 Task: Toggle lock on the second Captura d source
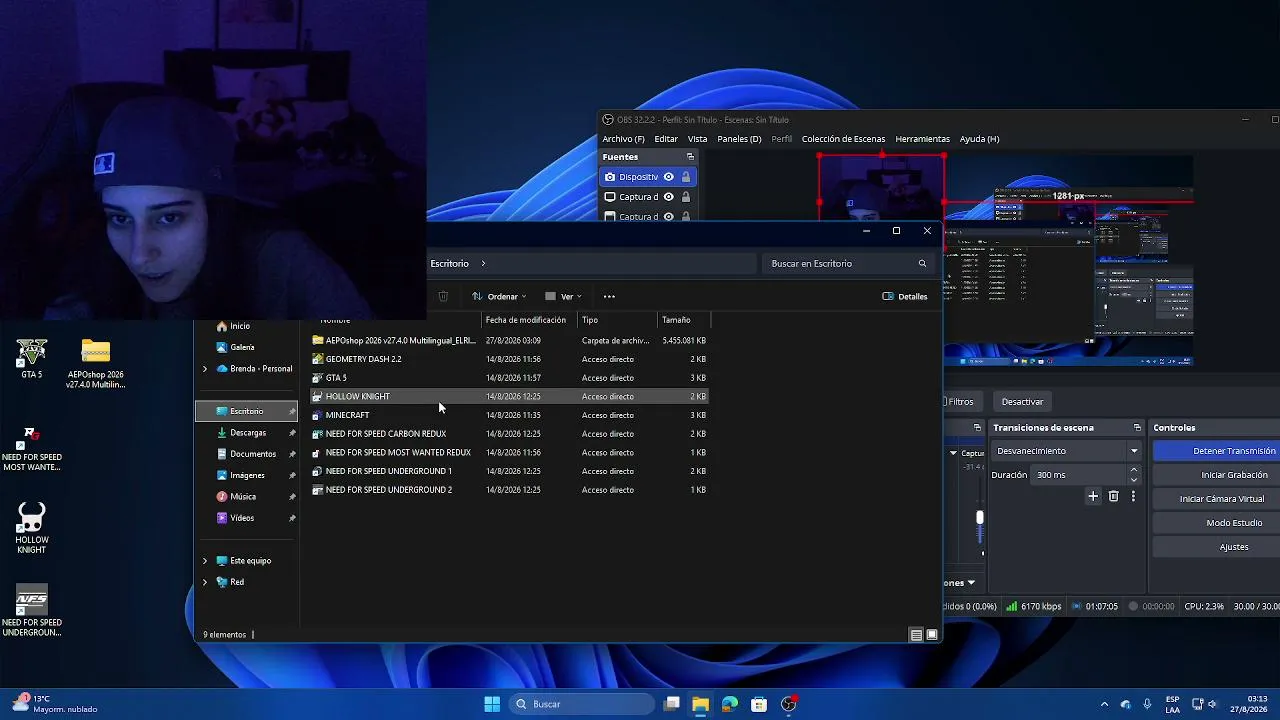686,216
